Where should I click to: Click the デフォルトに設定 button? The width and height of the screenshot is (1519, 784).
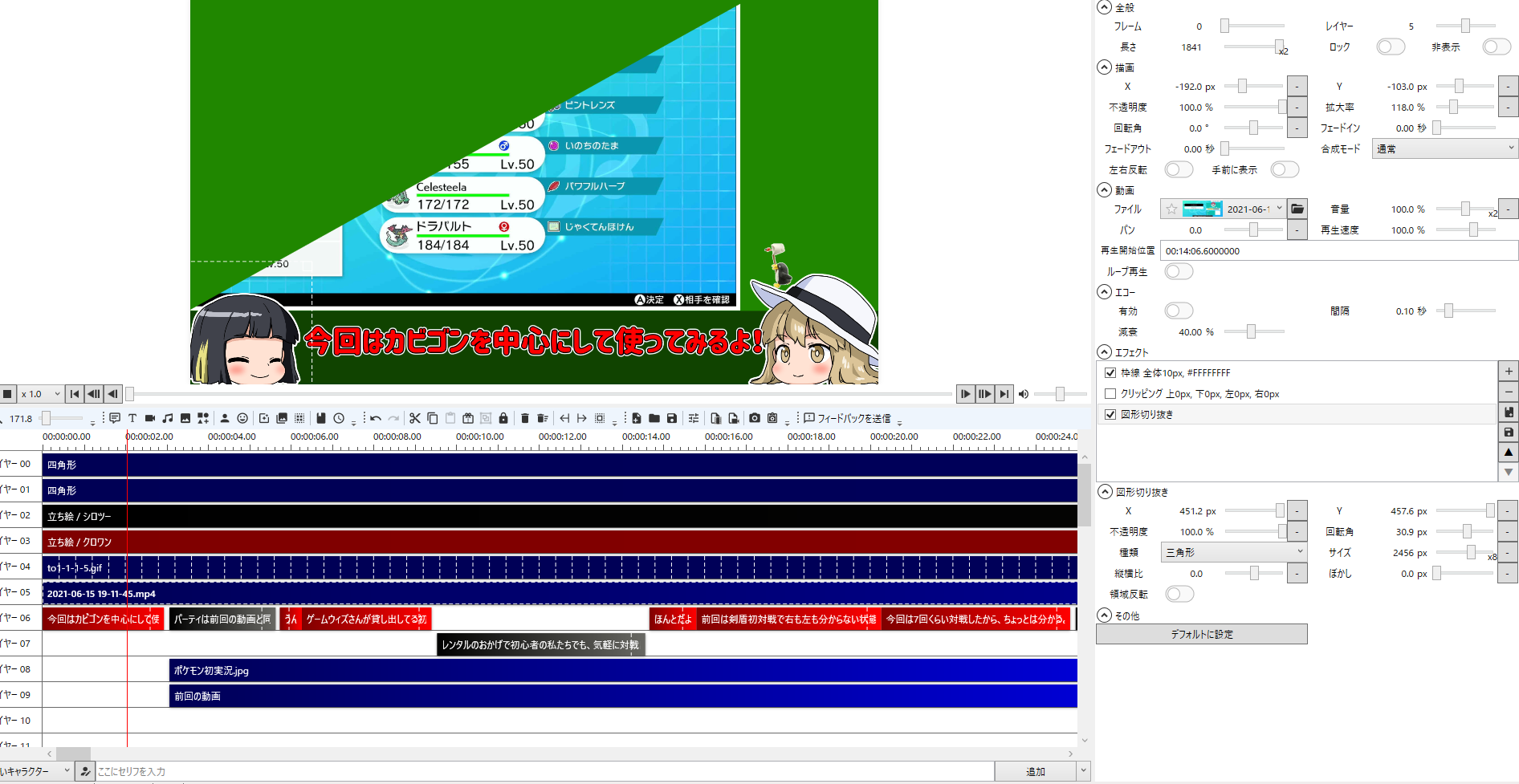pos(1202,634)
